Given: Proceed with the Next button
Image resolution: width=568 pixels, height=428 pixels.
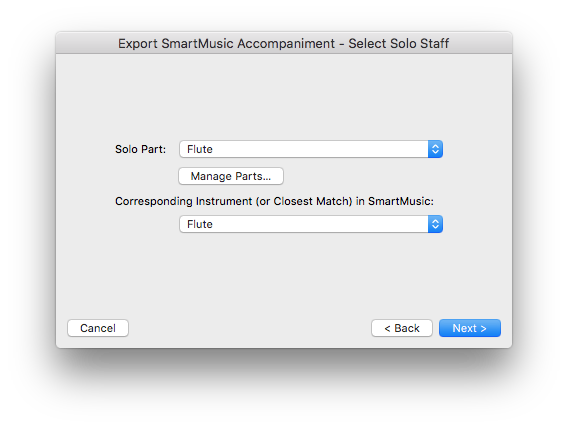Looking at the screenshot, I should [470, 328].
